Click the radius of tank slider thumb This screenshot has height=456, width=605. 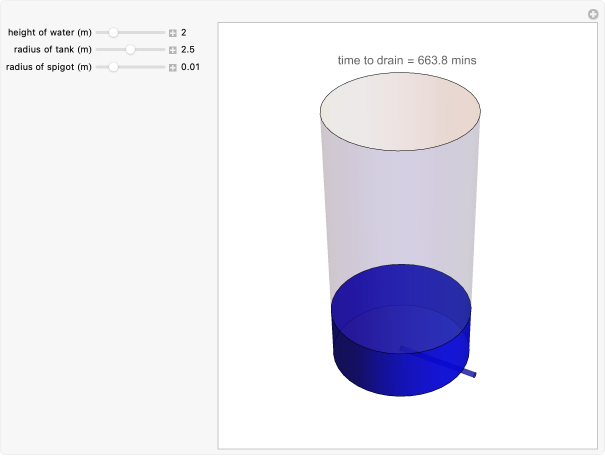tap(130, 50)
